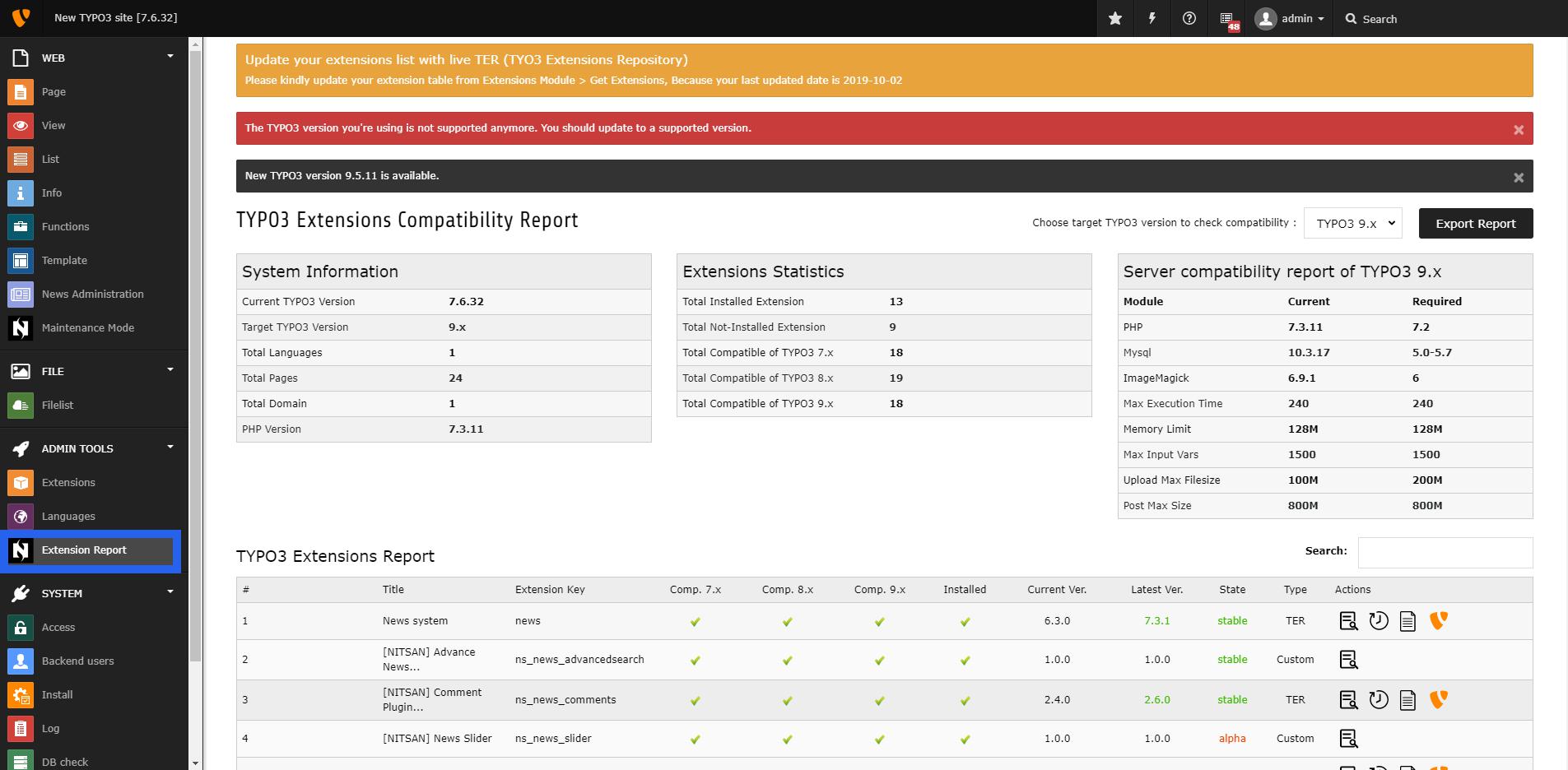Screen dimensions: 1568x770
Task: Click latest version 2.6.0 of ns_news_comments
Action: [x=1156, y=700]
